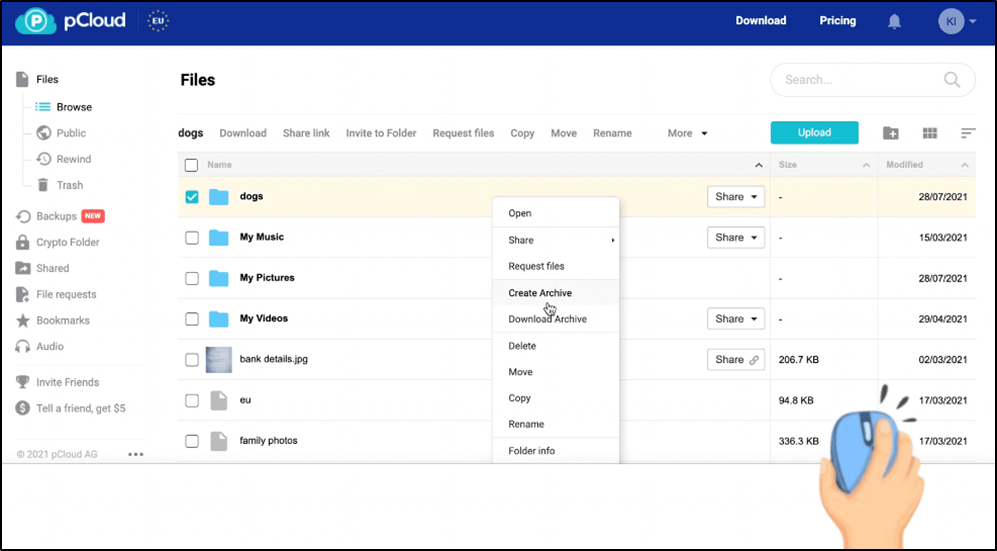
Task: Toggle the select-all checkbox in header
Action: (x=192, y=165)
